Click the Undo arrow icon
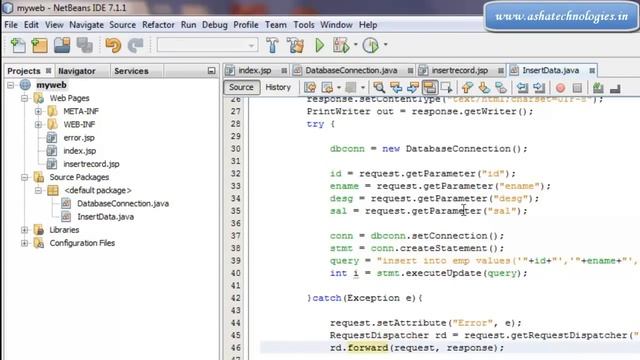Screen dimensions: 640x360 [x=113, y=45]
